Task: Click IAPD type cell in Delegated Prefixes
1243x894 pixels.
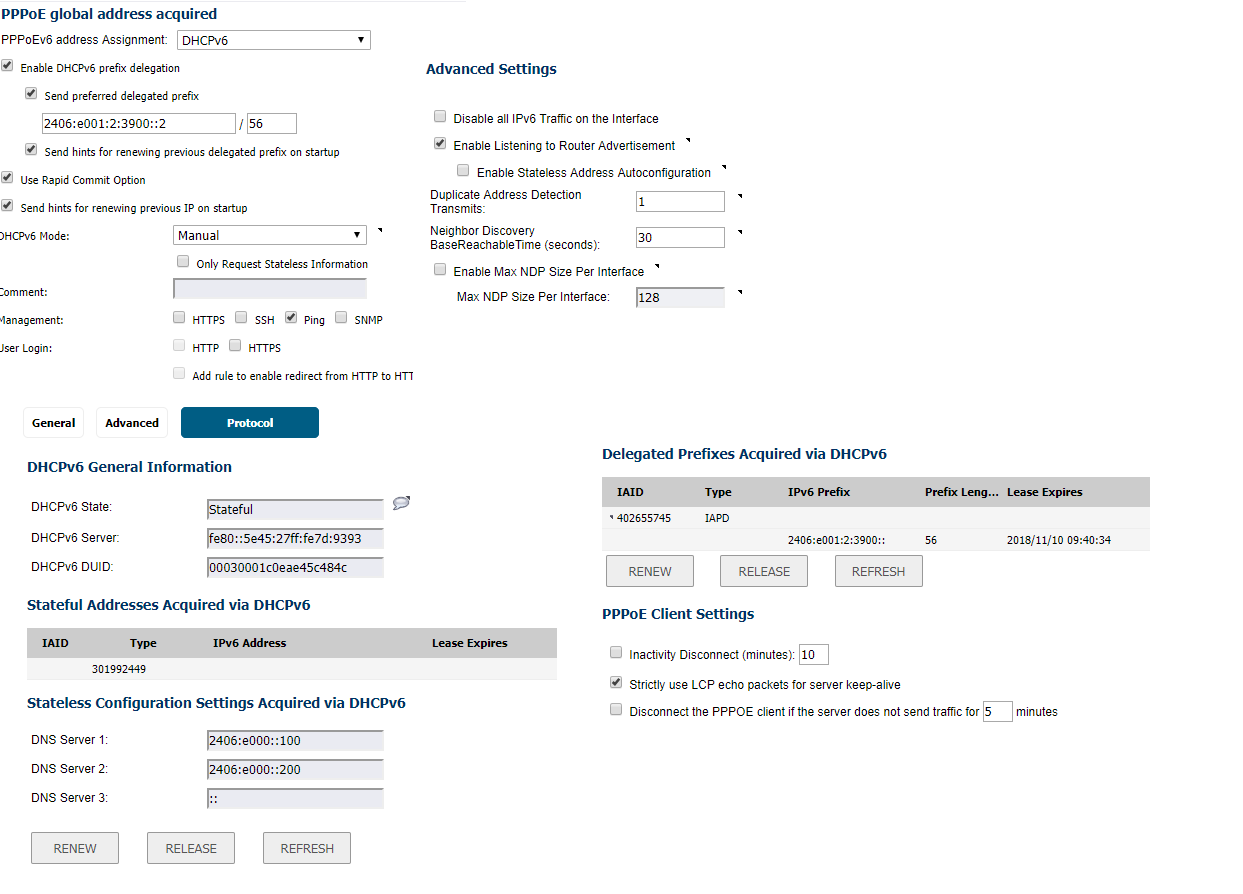Action: (x=718, y=518)
